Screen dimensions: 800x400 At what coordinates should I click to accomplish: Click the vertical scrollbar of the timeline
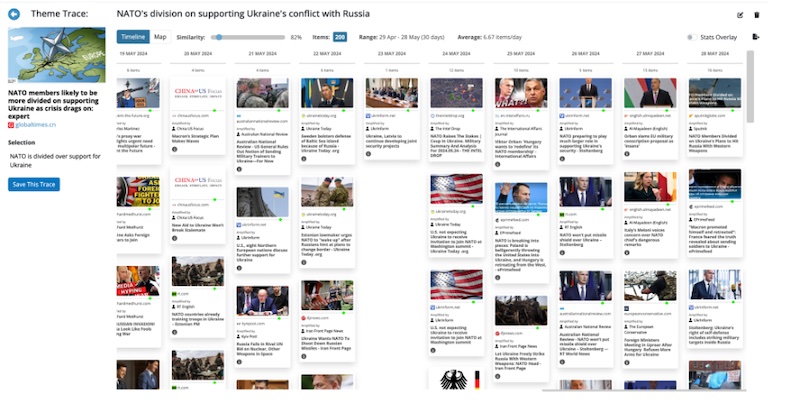click(x=750, y=87)
